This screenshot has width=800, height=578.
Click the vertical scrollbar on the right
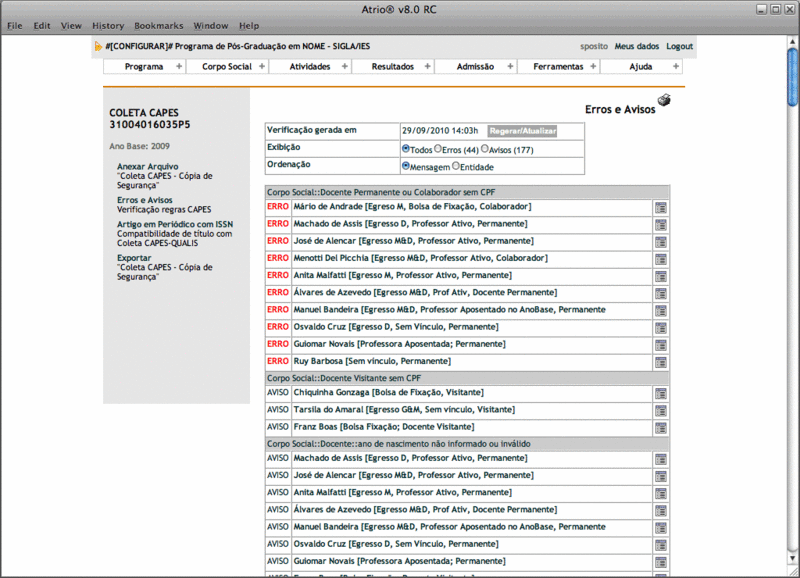point(792,300)
